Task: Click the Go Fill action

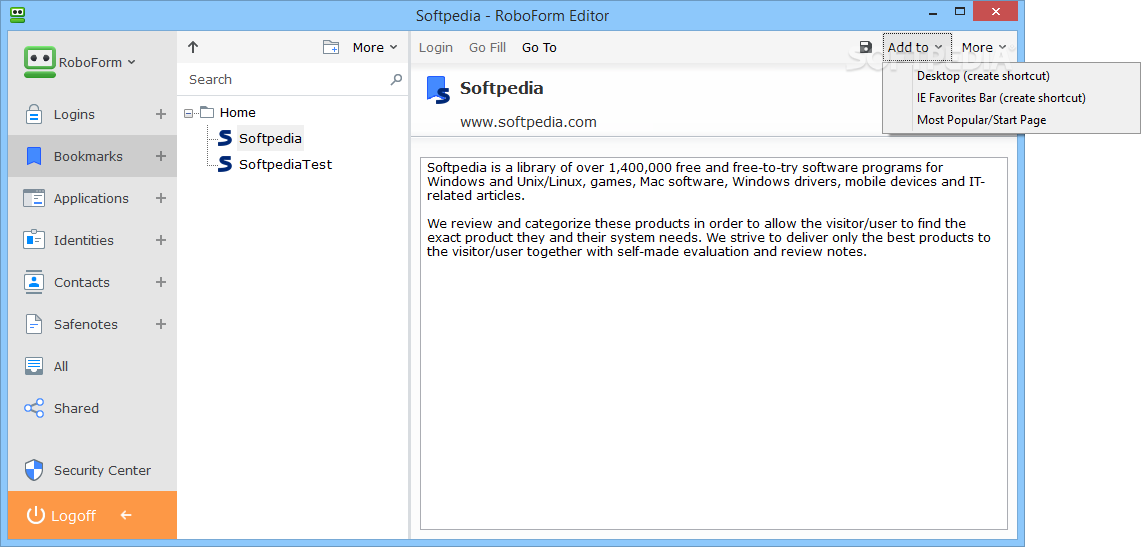Action: pyautogui.click(x=488, y=47)
